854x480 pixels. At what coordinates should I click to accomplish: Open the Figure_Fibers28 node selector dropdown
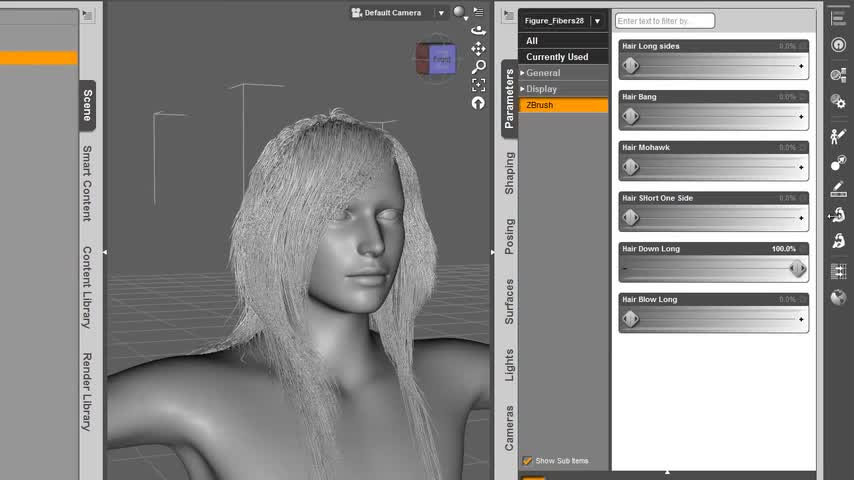click(x=597, y=21)
